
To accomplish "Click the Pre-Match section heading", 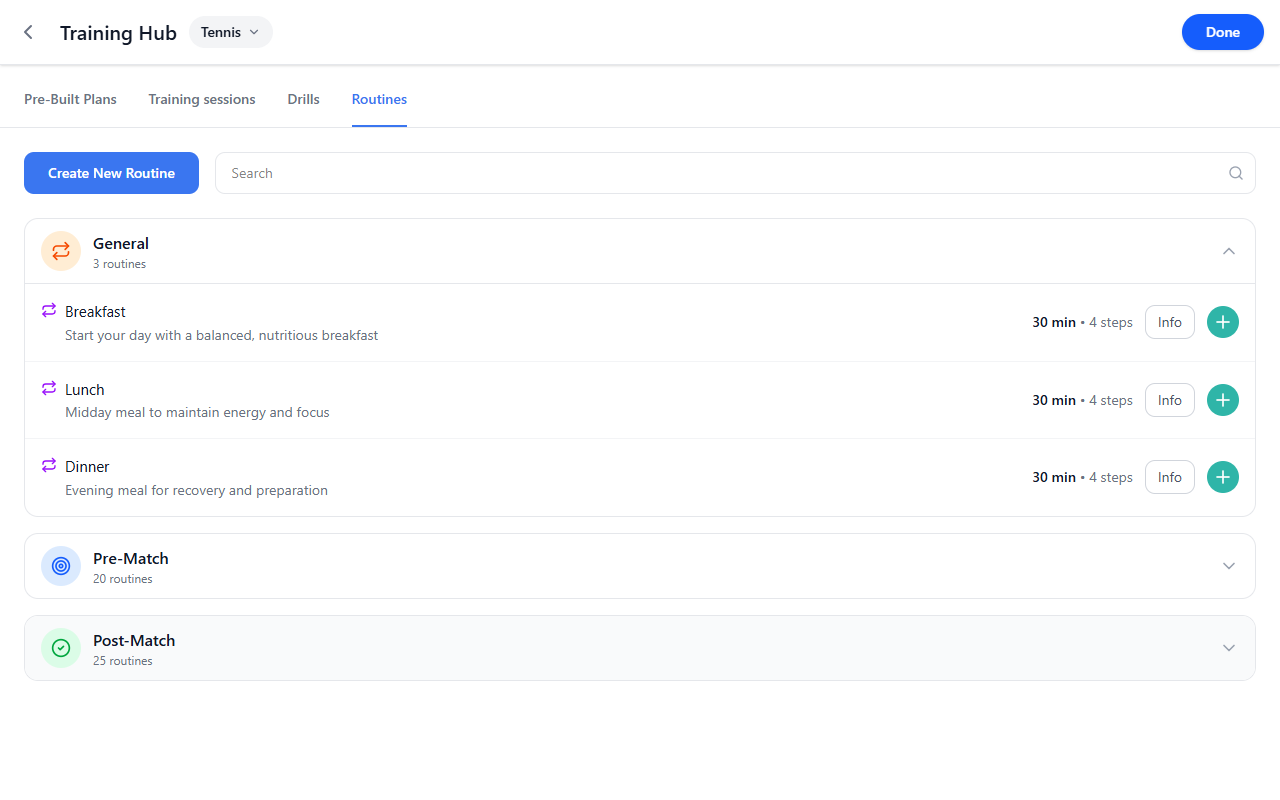I will pos(131,558).
